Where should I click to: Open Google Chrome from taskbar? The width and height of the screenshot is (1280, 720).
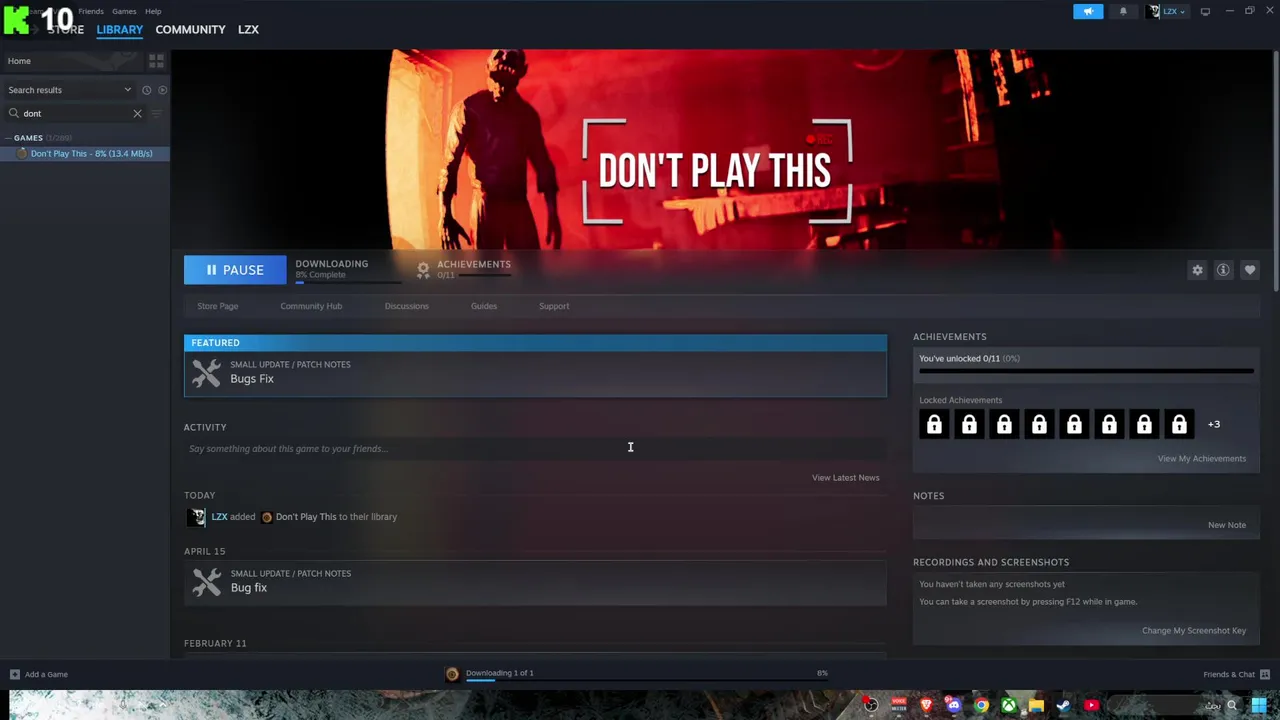point(982,705)
